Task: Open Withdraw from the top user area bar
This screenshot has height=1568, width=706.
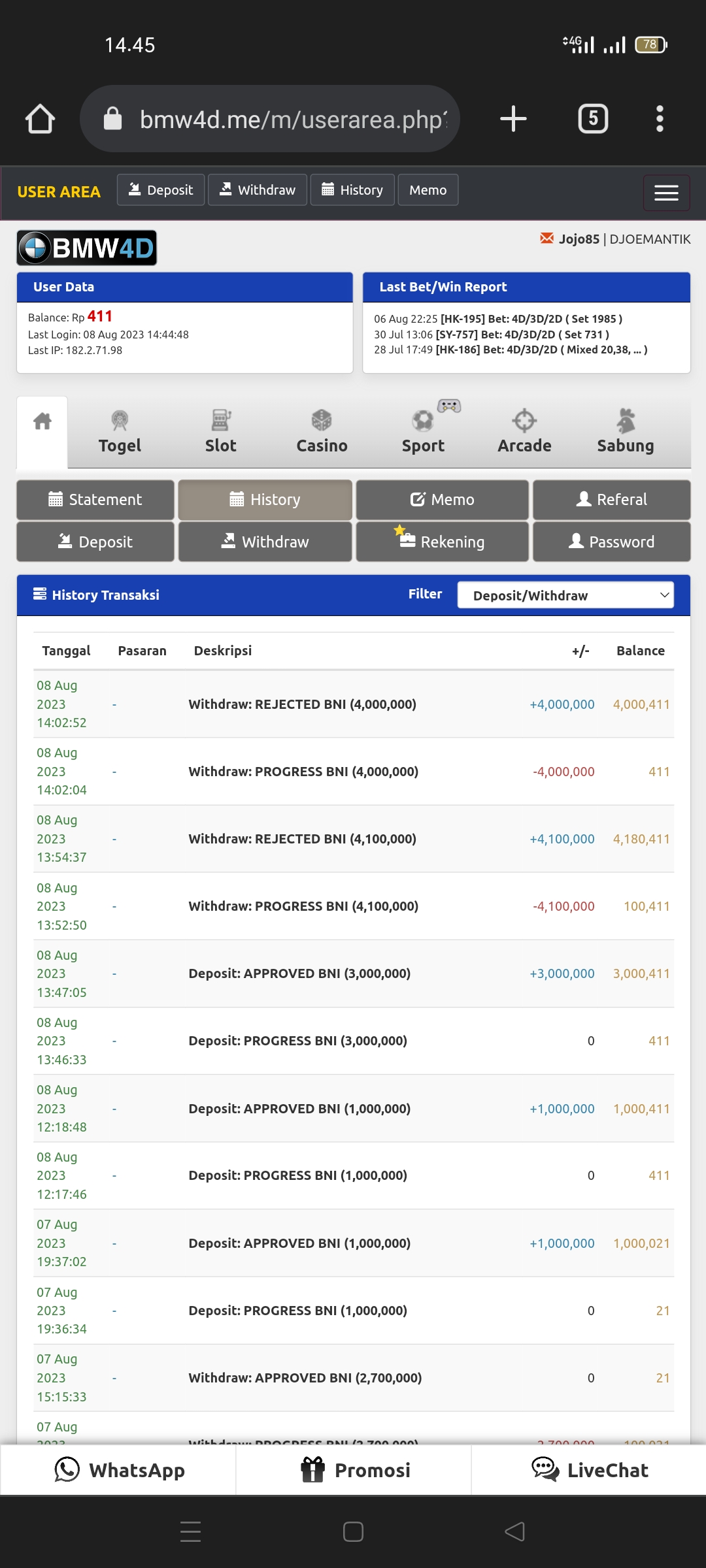Action: tap(257, 190)
